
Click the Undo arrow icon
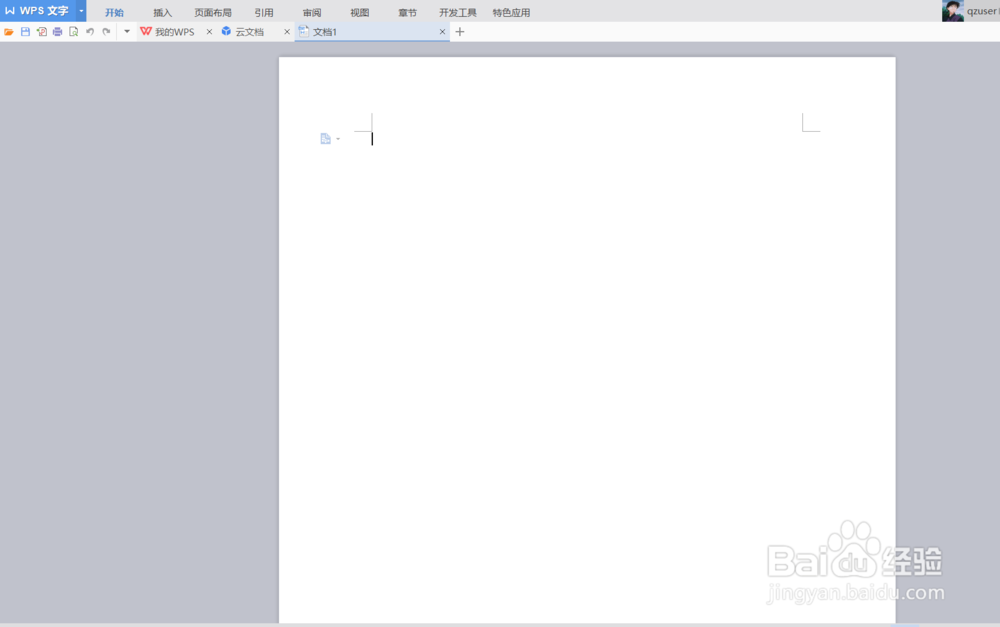pyautogui.click(x=90, y=32)
